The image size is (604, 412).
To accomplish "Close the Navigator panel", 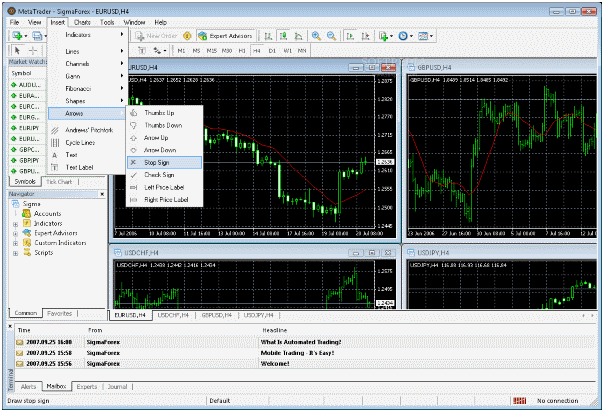I will click(x=102, y=194).
